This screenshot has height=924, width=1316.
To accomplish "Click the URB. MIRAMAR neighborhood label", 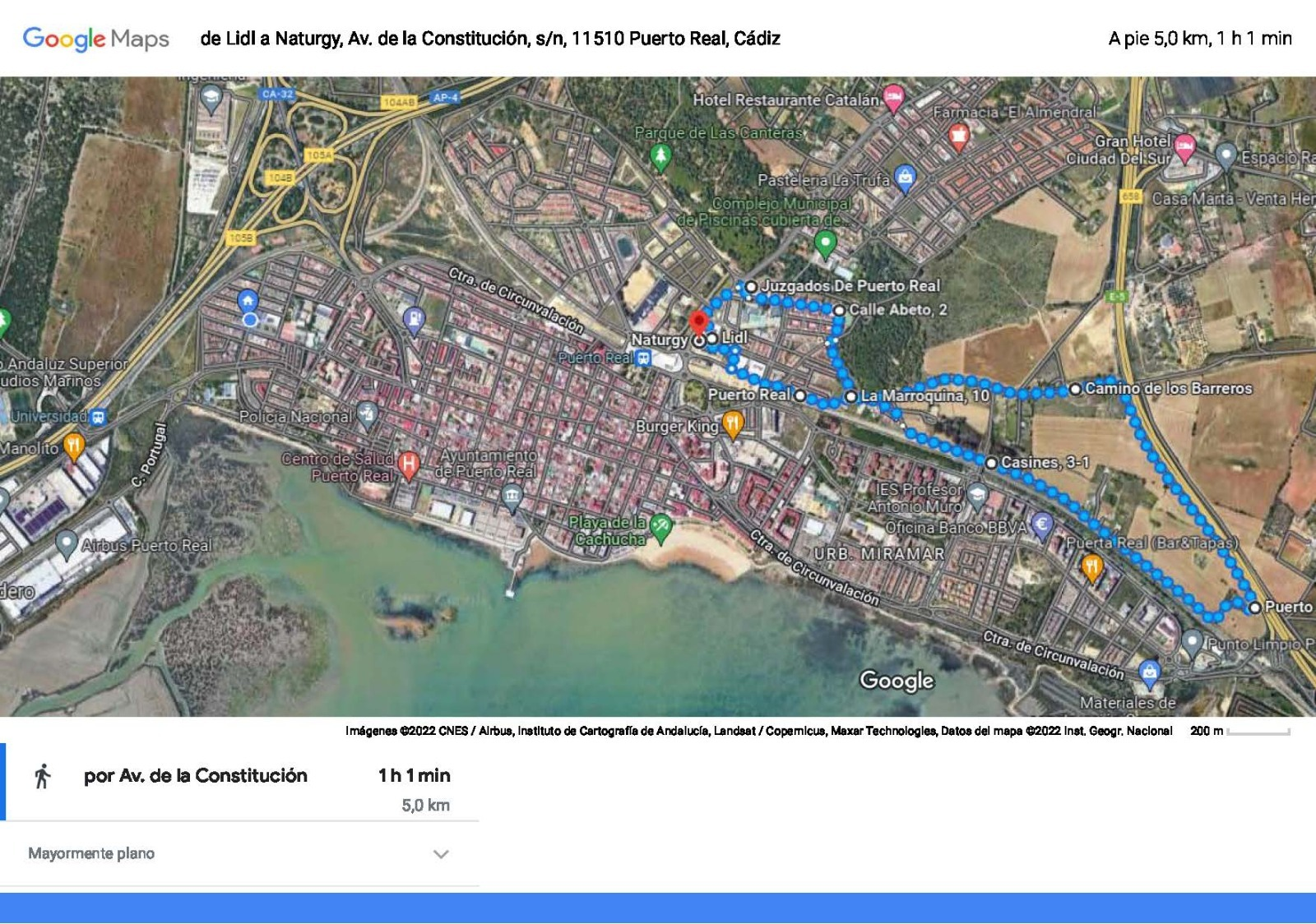I will click(x=879, y=554).
